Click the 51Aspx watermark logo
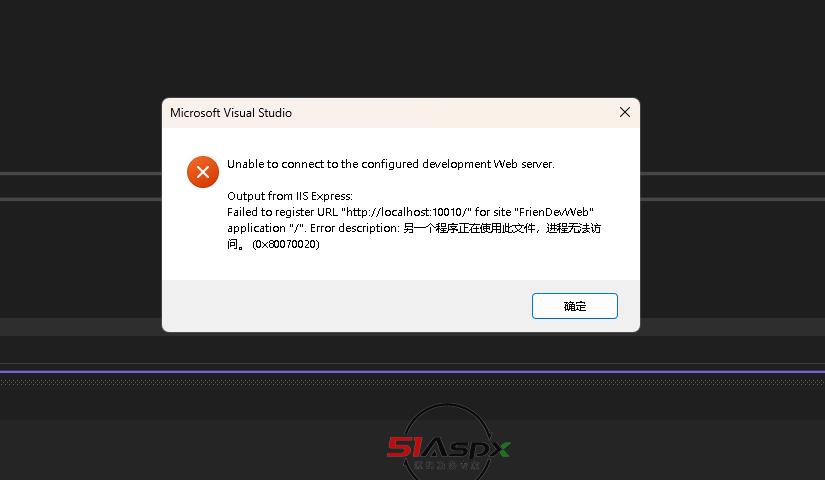This screenshot has height=480, width=825. [448, 448]
